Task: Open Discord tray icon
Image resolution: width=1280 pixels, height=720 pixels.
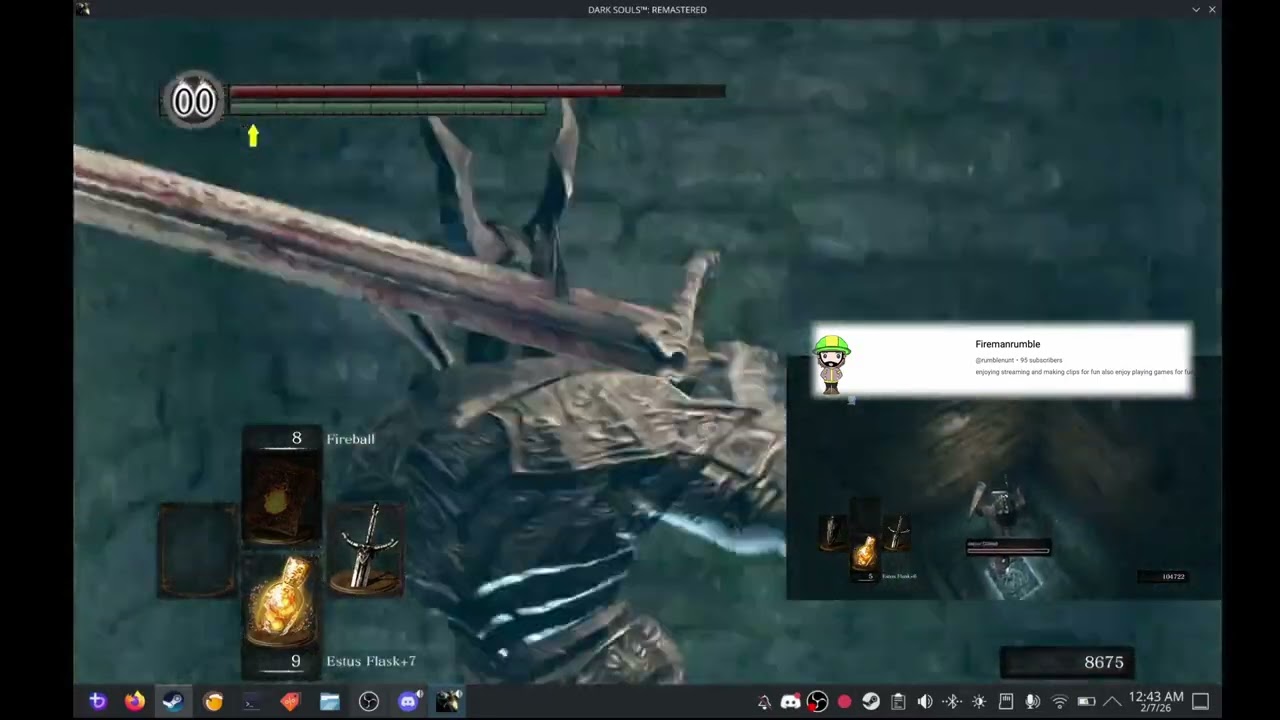Action: pyautogui.click(x=790, y=702)
